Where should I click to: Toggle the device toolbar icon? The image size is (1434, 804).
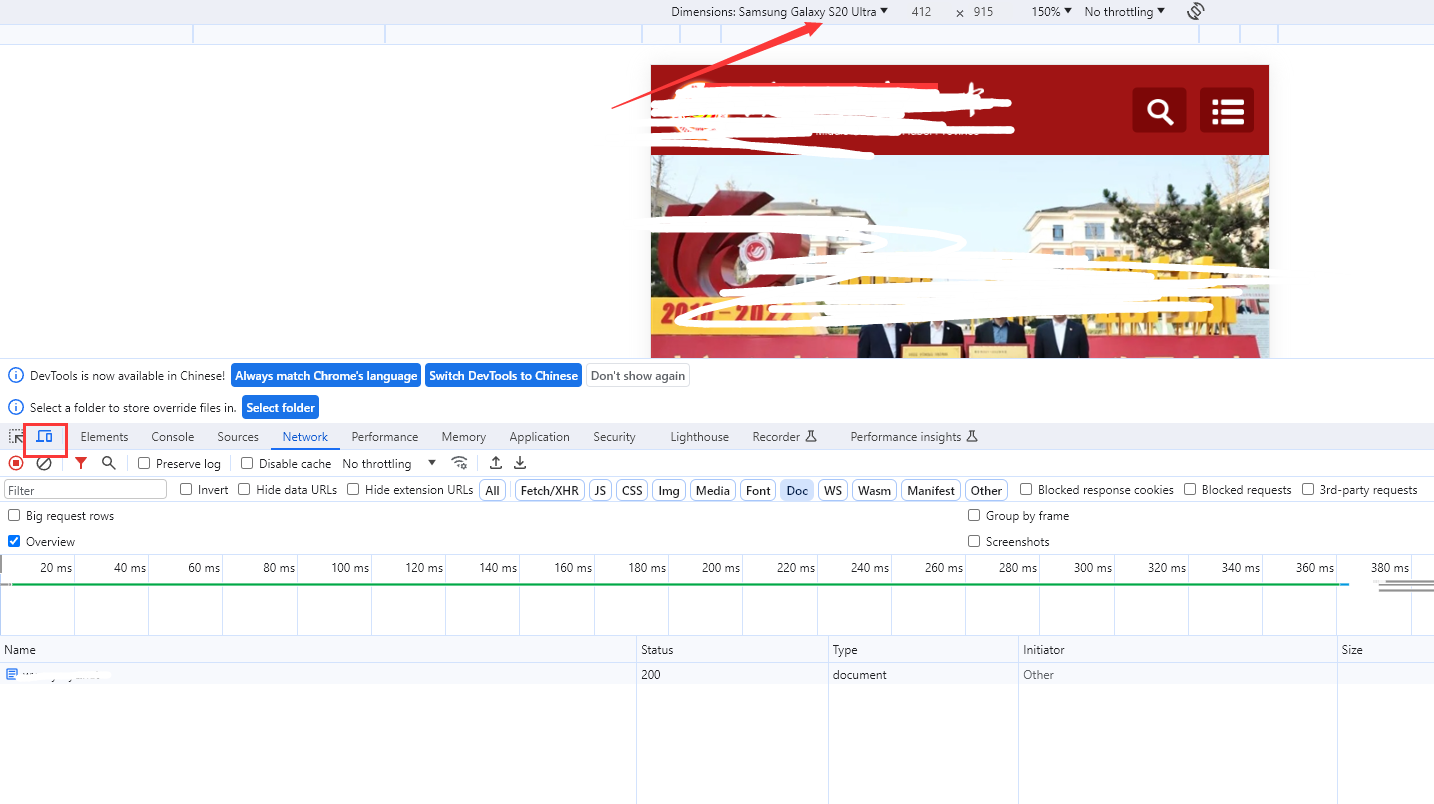[44, 437]
